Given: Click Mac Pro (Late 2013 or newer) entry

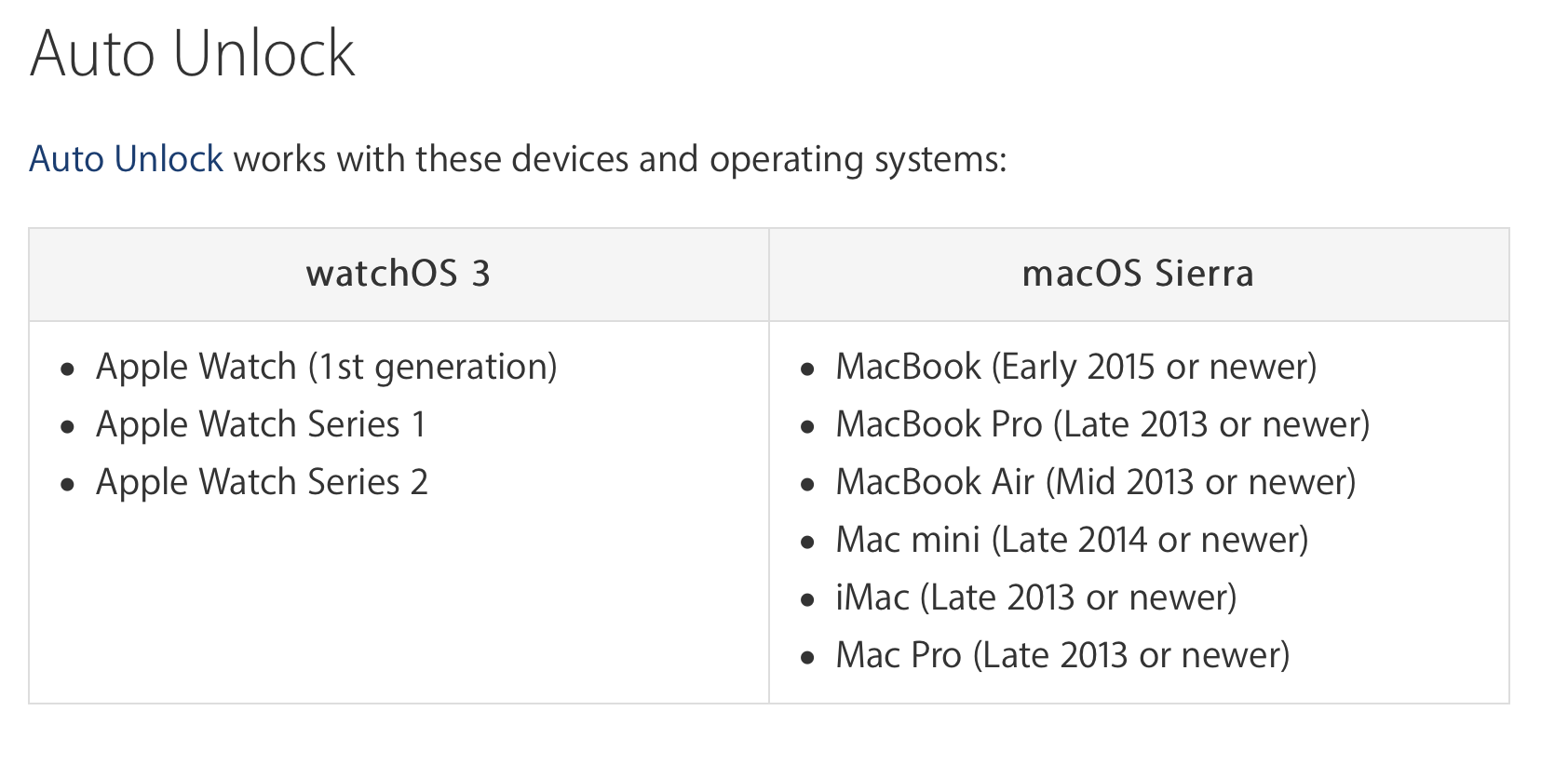Looking at the screenshot, I should click(x=1062, y=655).
